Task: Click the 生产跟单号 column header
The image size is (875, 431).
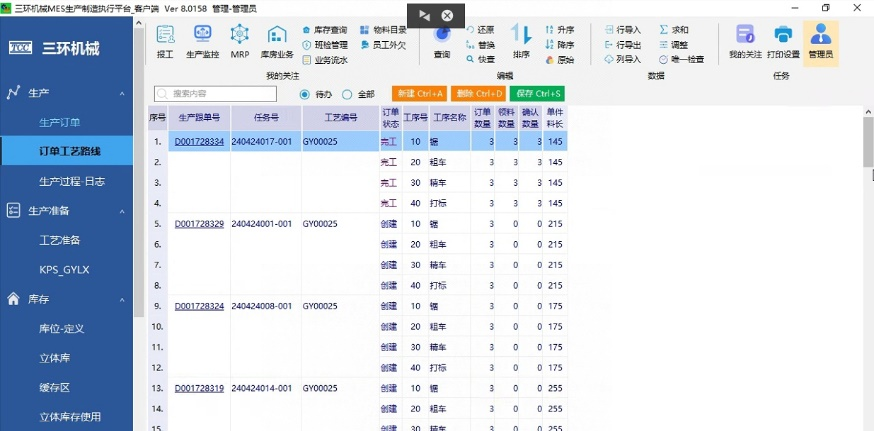Action: [x=199, y=118]
